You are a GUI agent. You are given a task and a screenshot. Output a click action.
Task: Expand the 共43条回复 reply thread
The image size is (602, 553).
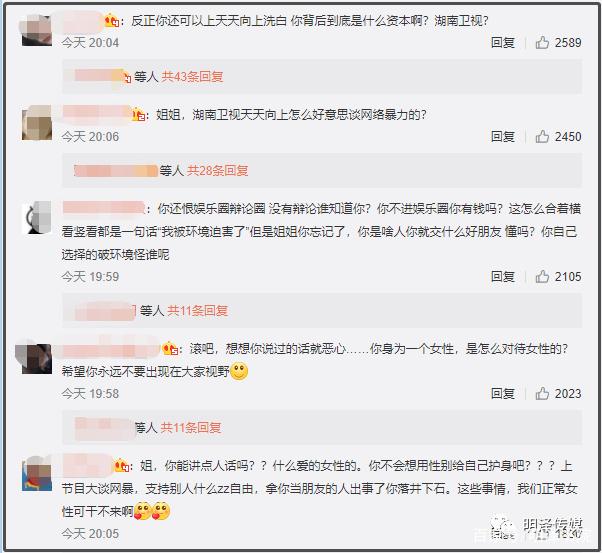(192, 77)
